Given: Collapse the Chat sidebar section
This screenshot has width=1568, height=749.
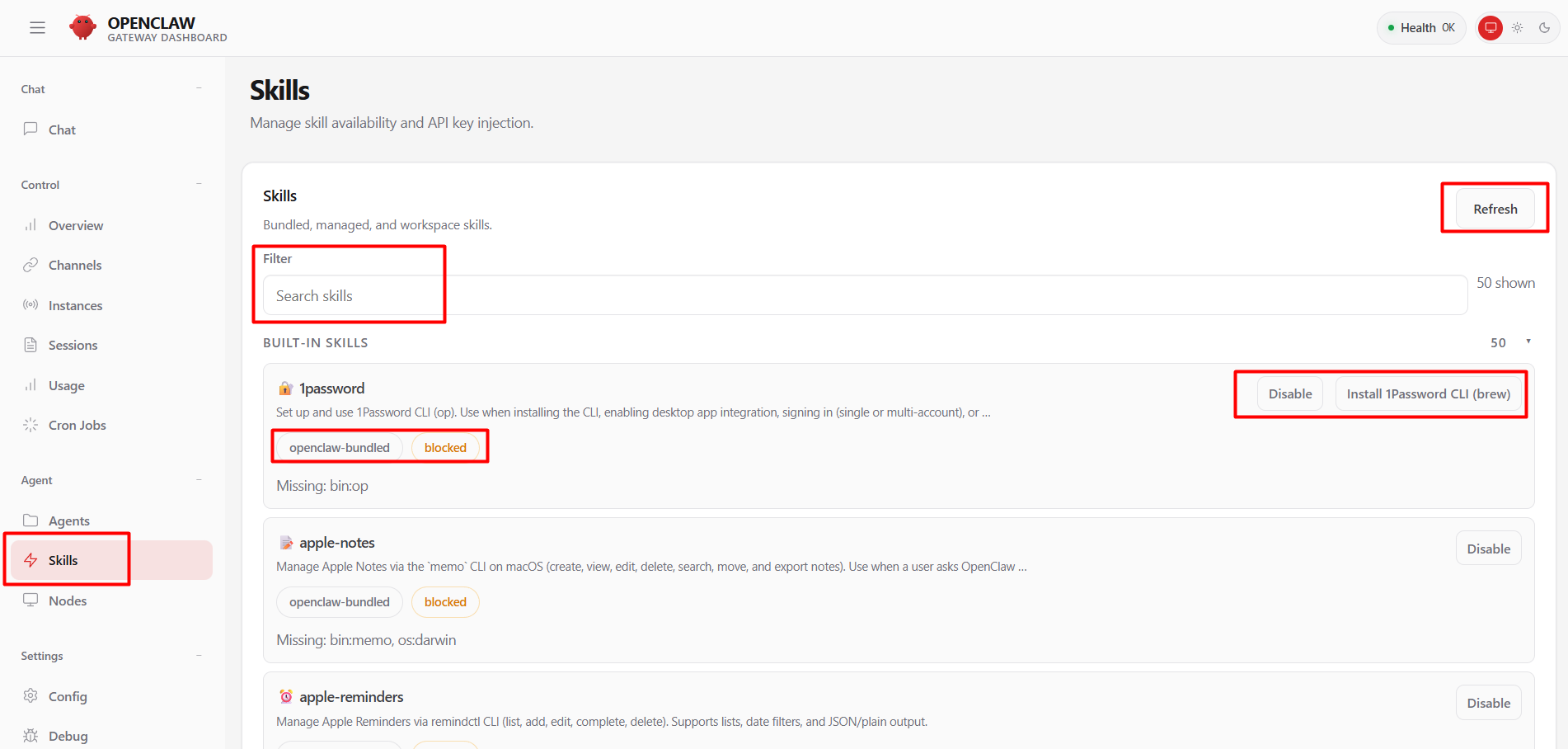Looking at the screenshot, I should [199, 88].
